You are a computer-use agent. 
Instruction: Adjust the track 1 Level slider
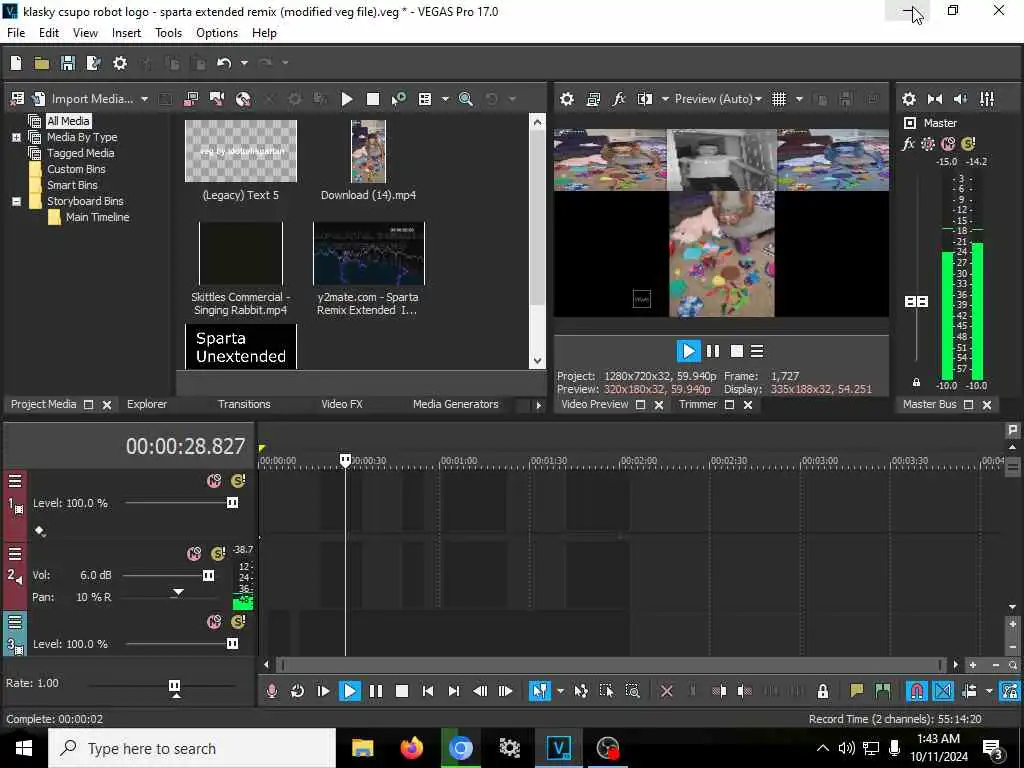[x=232, y=503]
